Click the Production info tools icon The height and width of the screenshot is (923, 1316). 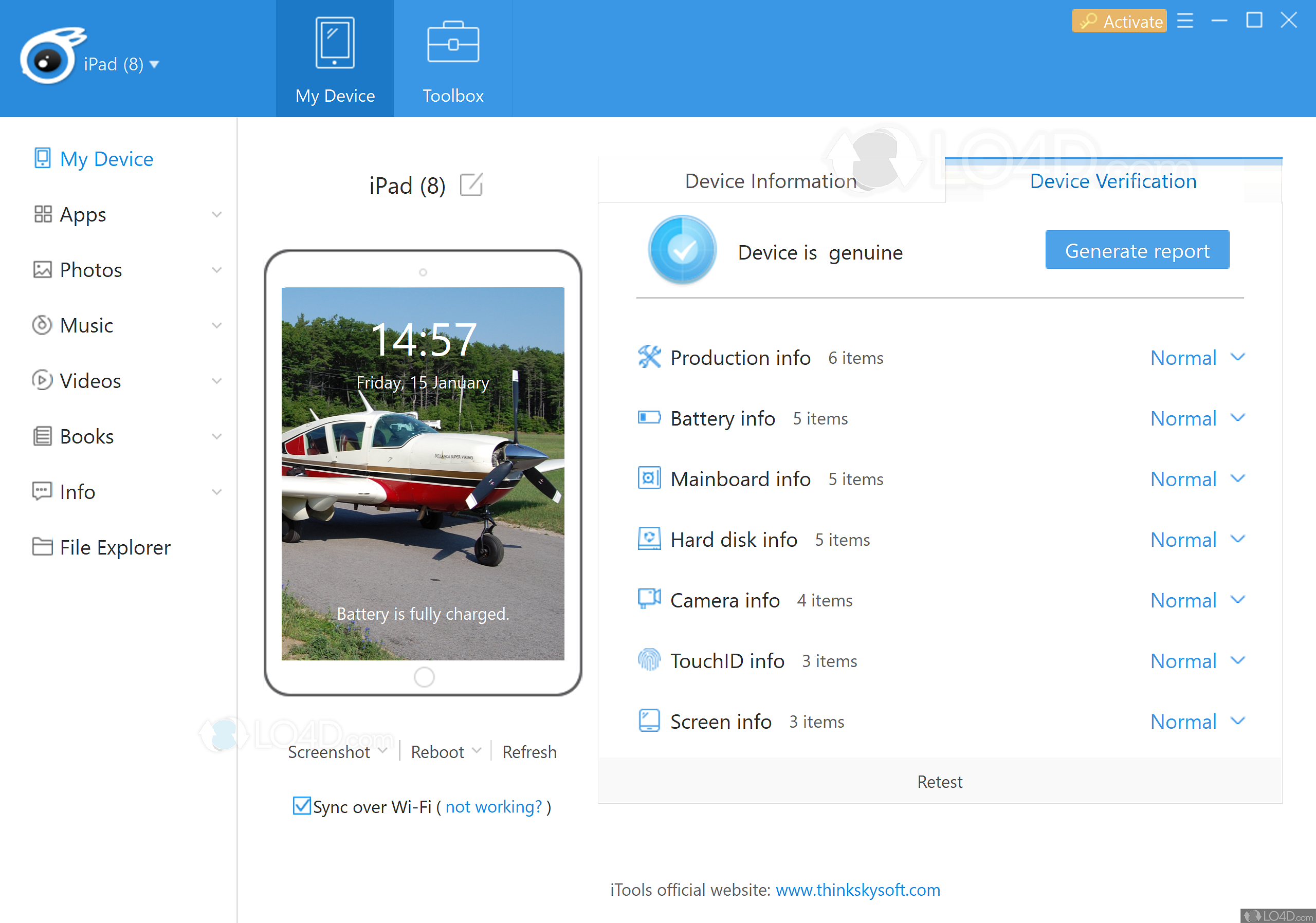coord(649,357)
